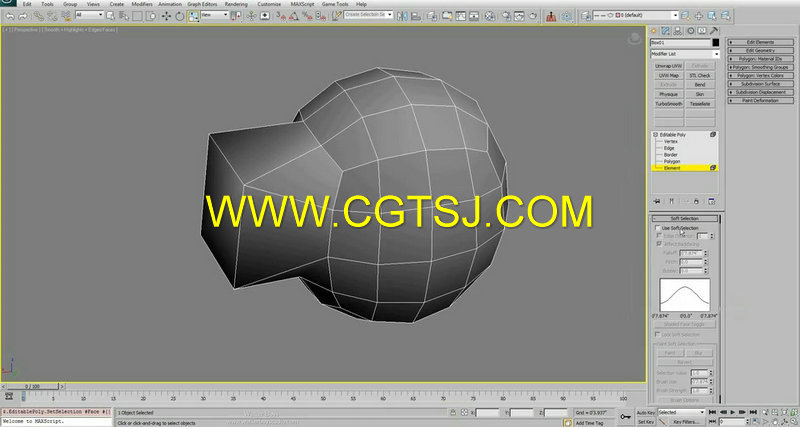Screen dimensions: 800x427
Task: Click the Render teapot icon
Action: (x=533, y=16)
